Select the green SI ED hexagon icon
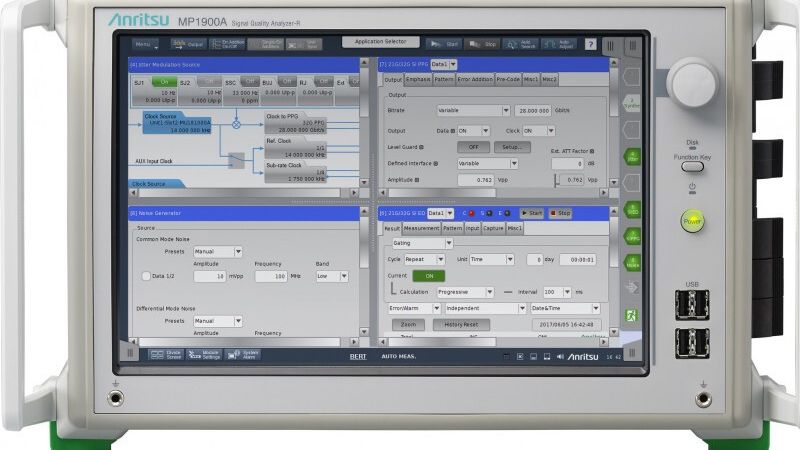This screenshot has width=800, height=450. pos(633,210)
